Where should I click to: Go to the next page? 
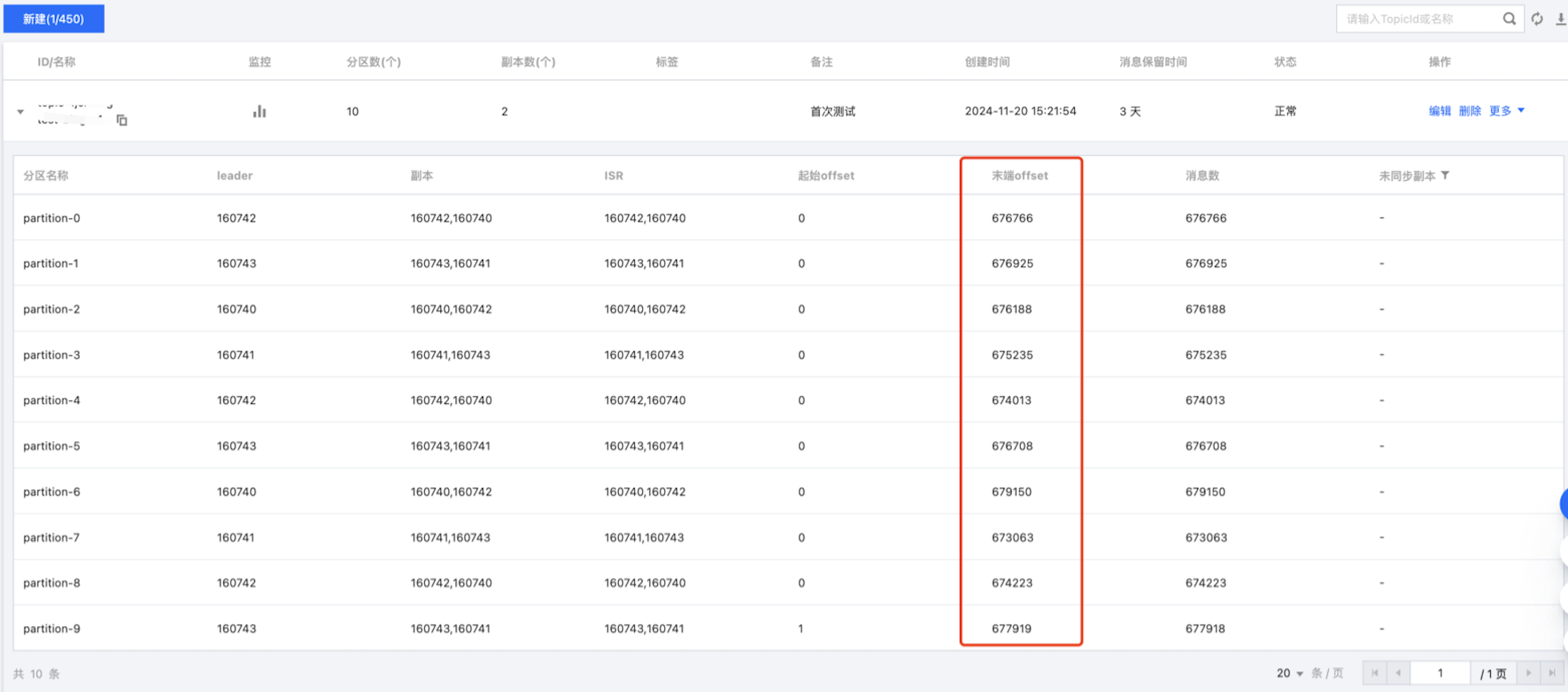(1528, 673)
